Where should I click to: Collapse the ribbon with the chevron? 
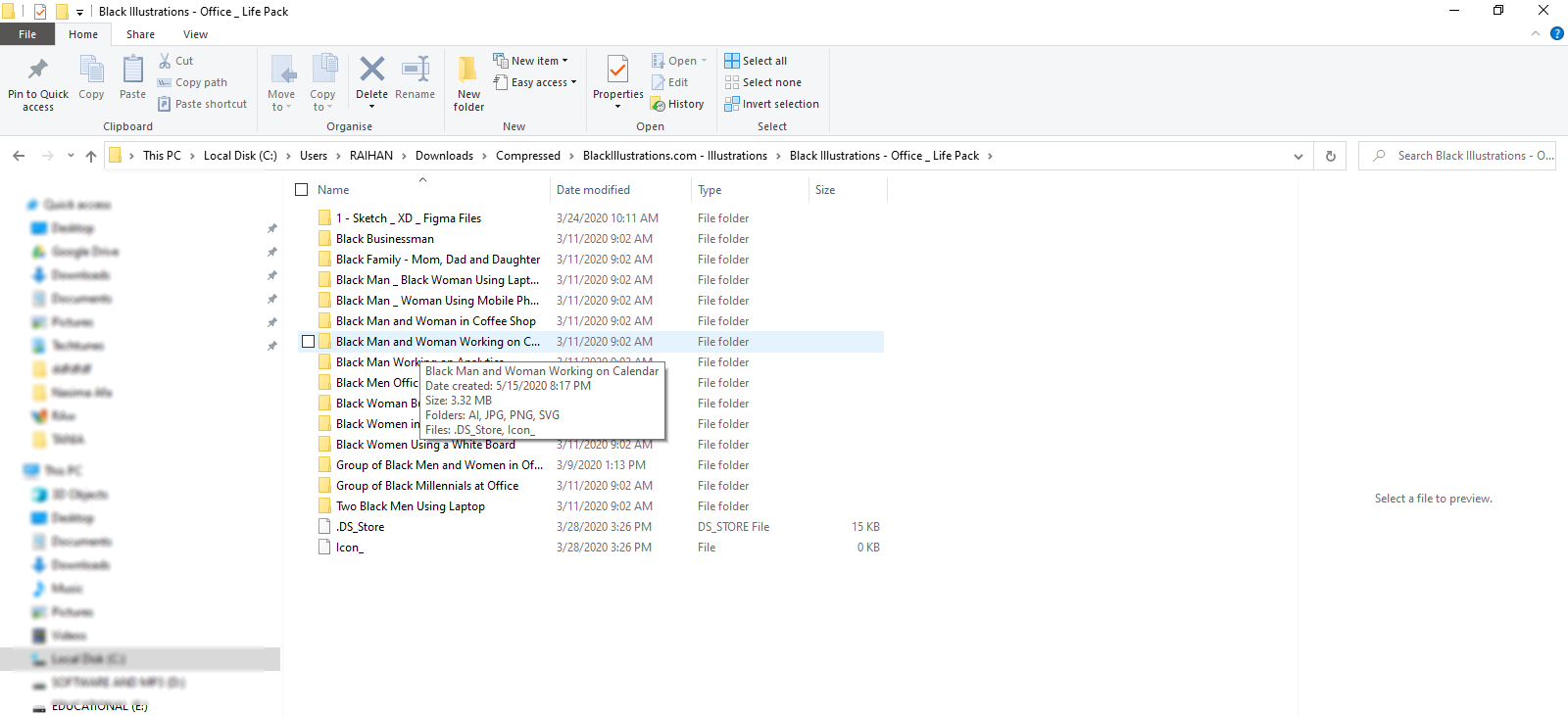(x=1536, y=33)
